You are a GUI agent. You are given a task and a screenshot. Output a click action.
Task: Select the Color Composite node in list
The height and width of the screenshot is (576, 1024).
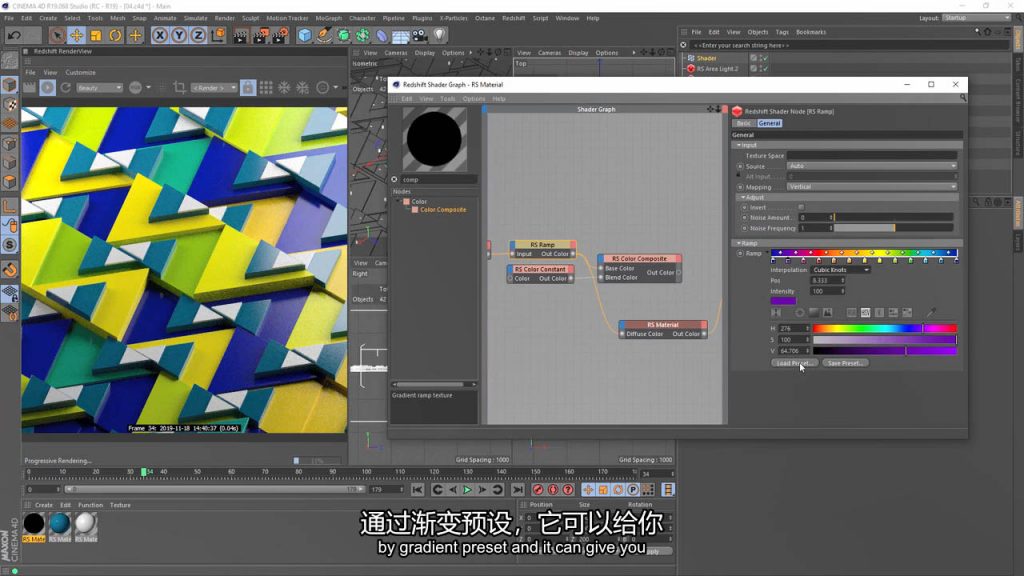[x=443, y=210]
